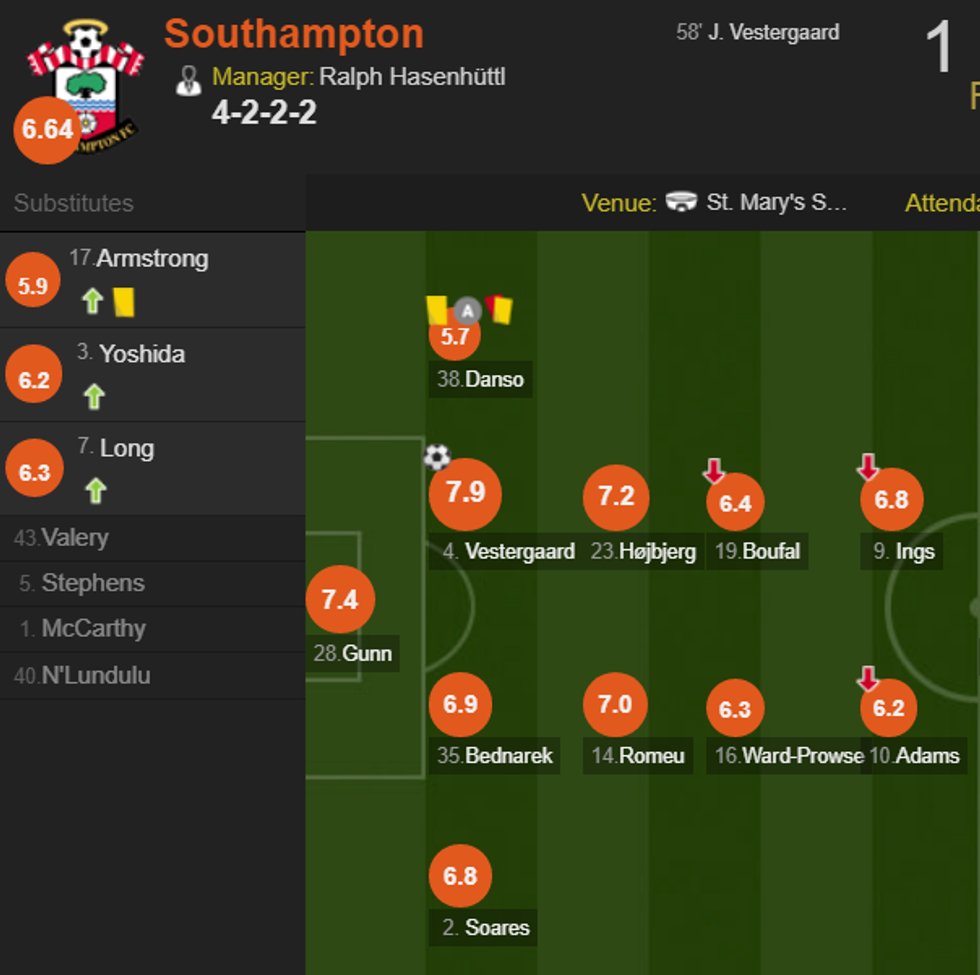Click the red substituted-off arrow on Adams
This screenshot has width=980, height=975.
click(x=867, y=679)
